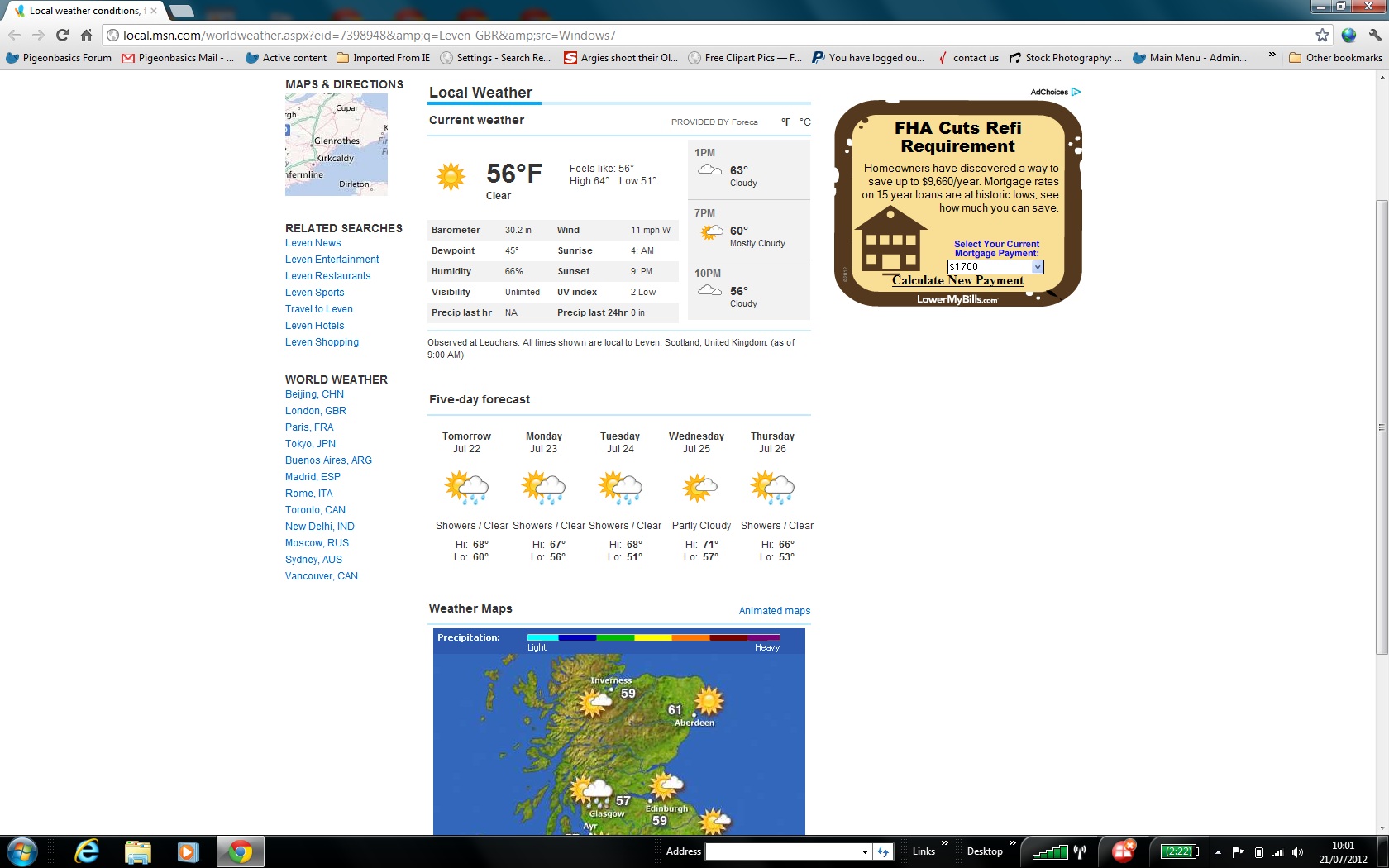Screen dimensions: 1389x868
Task: Open the taskbar Address dropdown arrow
Action: coord(865,851)
